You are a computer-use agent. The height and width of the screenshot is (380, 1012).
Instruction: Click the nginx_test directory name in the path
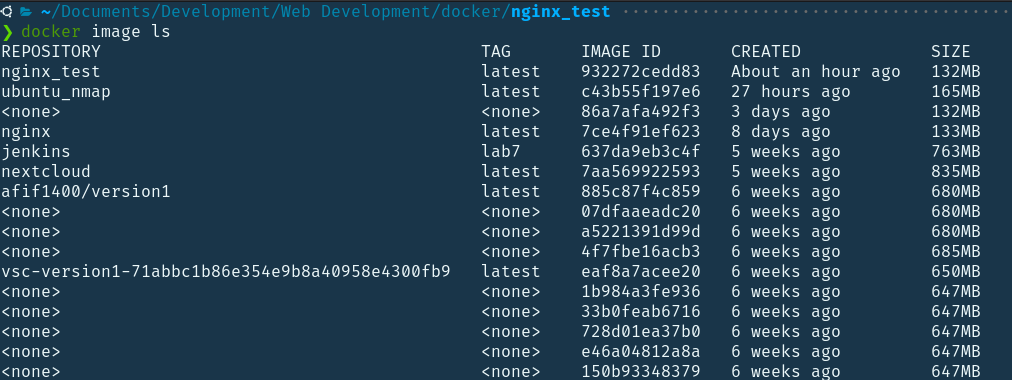560,12
